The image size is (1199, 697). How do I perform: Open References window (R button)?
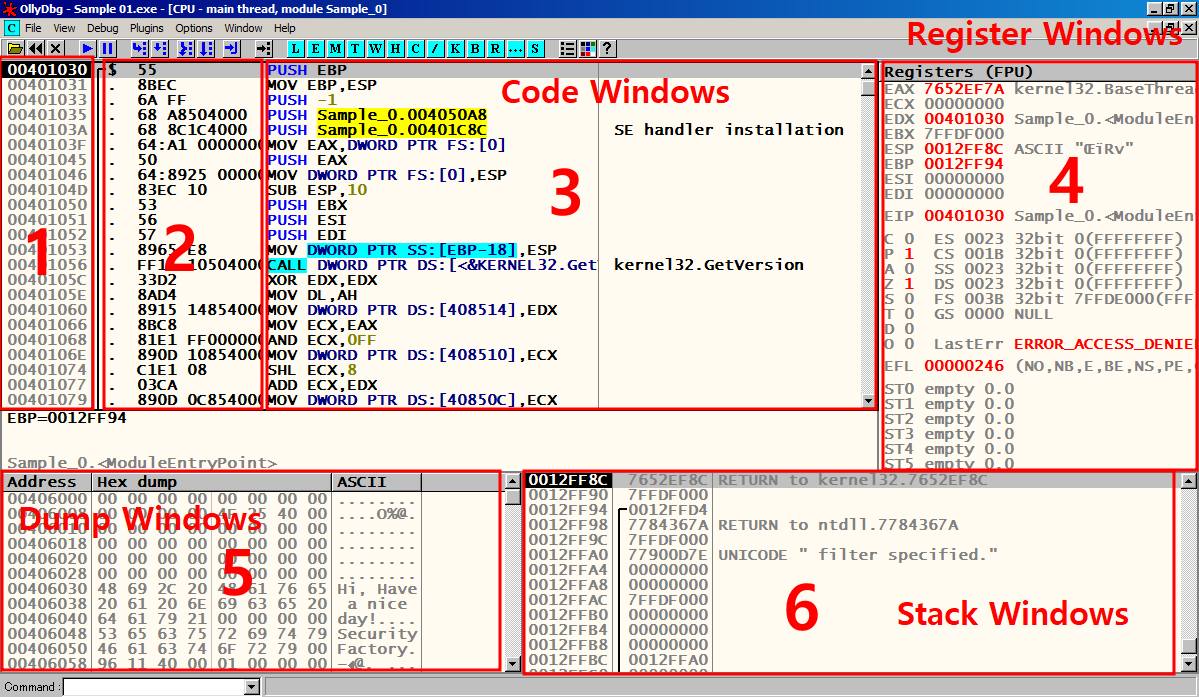pyautogui.click(x=495, y=48)
